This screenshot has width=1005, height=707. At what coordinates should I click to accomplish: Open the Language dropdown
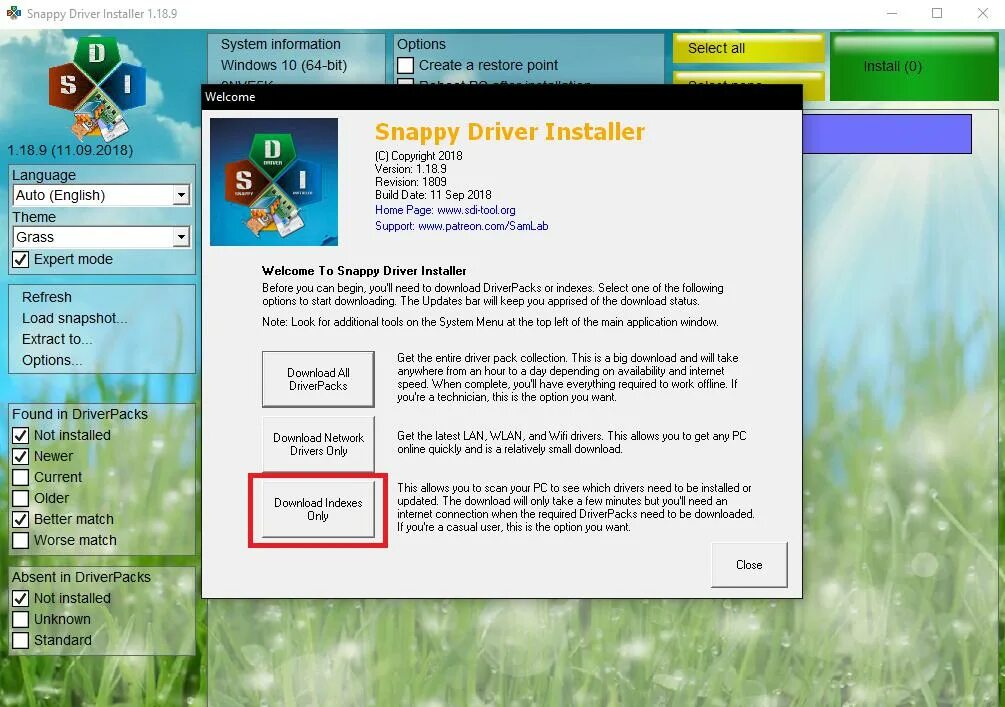101,195
